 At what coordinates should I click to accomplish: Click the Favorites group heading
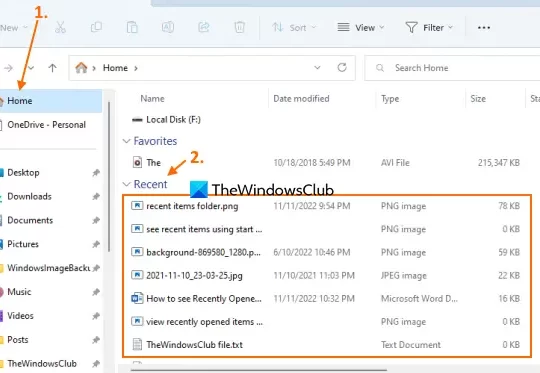[x=155, y=141]
